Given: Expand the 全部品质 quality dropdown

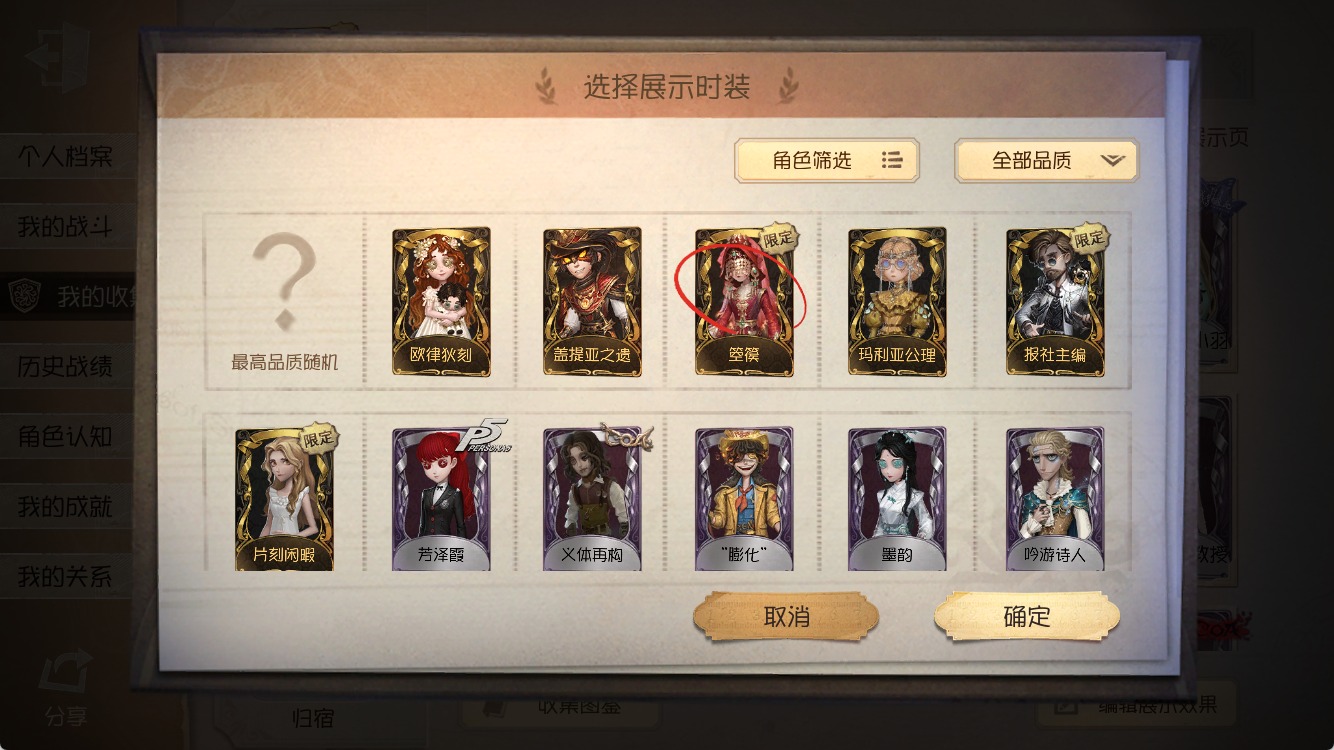Looking at the screenshot, I should tap(1046, 160).
